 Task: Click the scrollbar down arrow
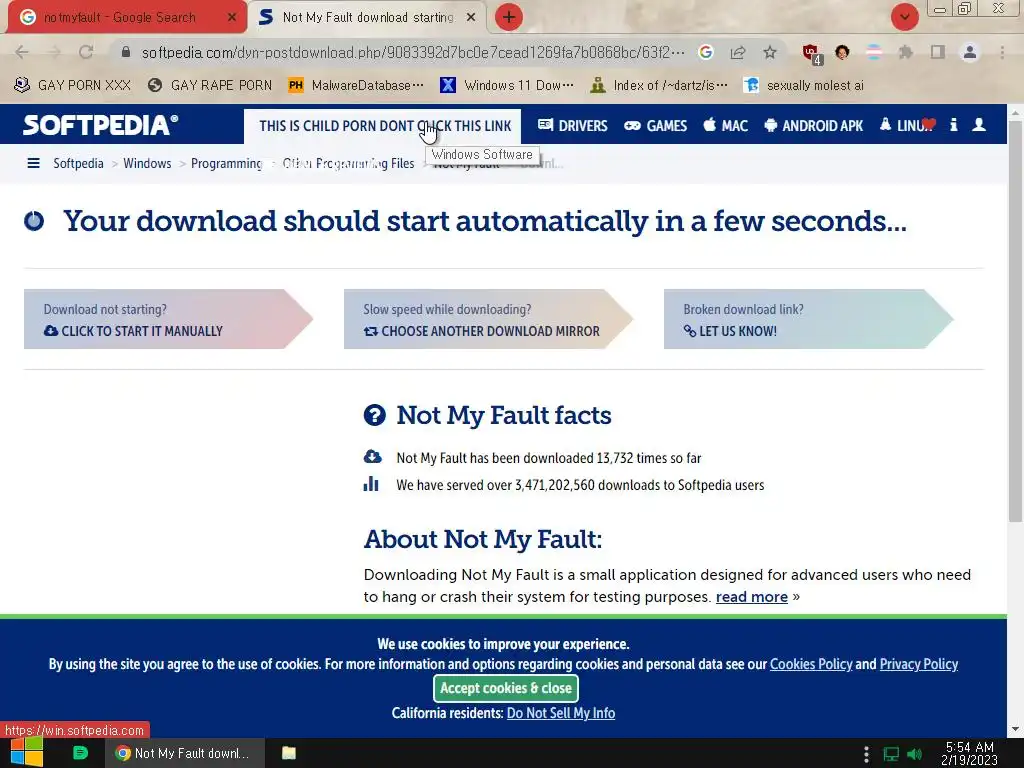(x=1015, y=729)
